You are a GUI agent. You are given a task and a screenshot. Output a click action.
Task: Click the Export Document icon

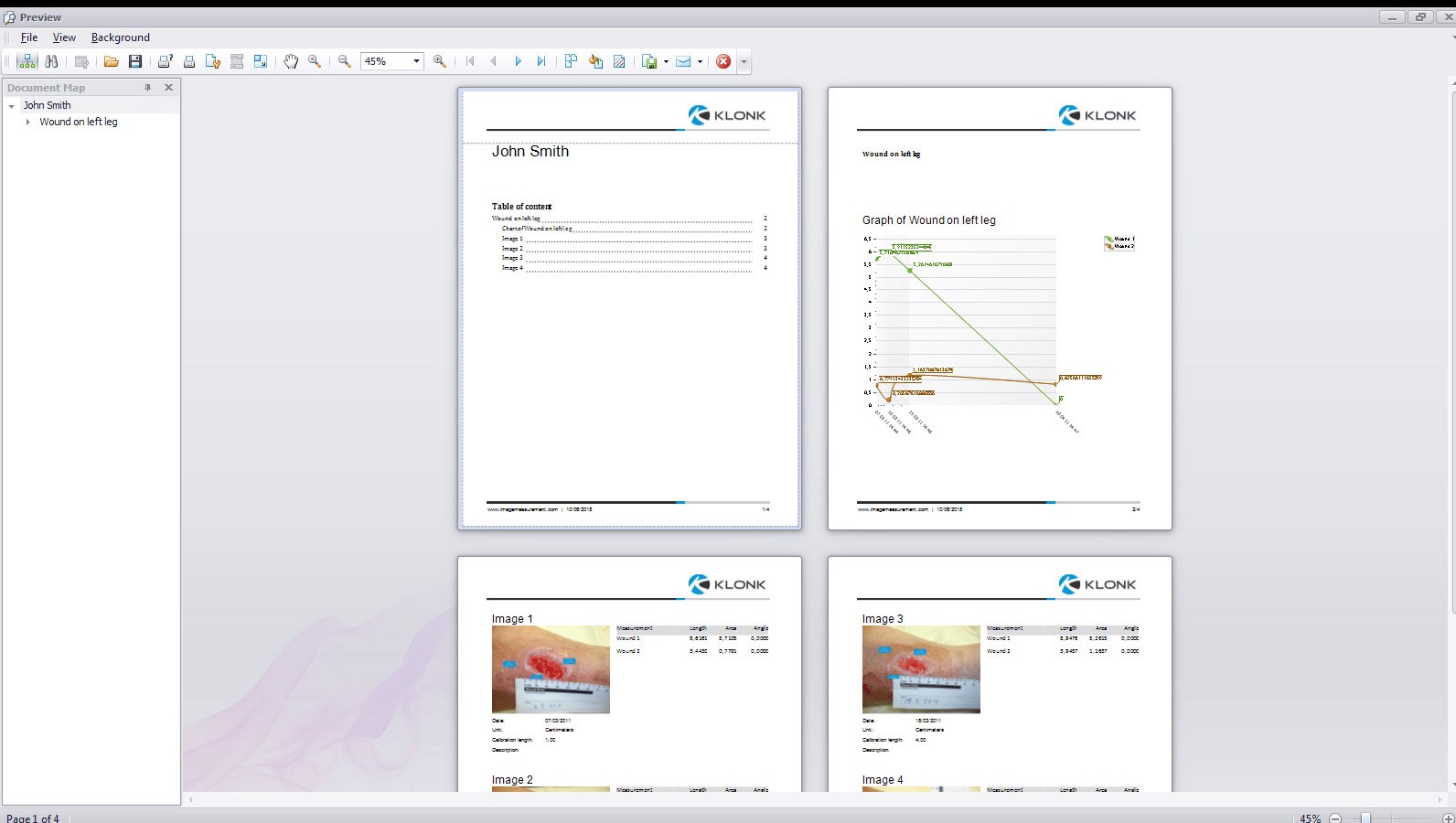[x=649, y=61]
